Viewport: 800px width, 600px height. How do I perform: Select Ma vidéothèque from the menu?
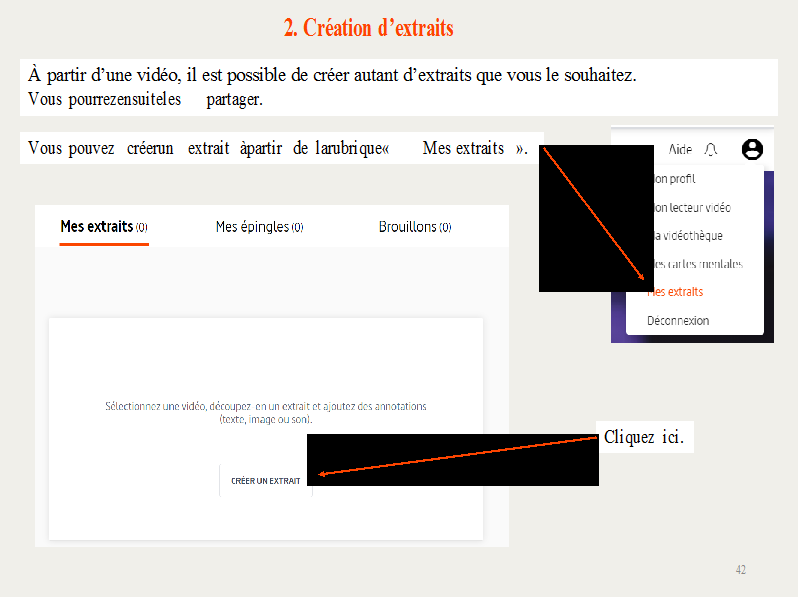[685, 236]
